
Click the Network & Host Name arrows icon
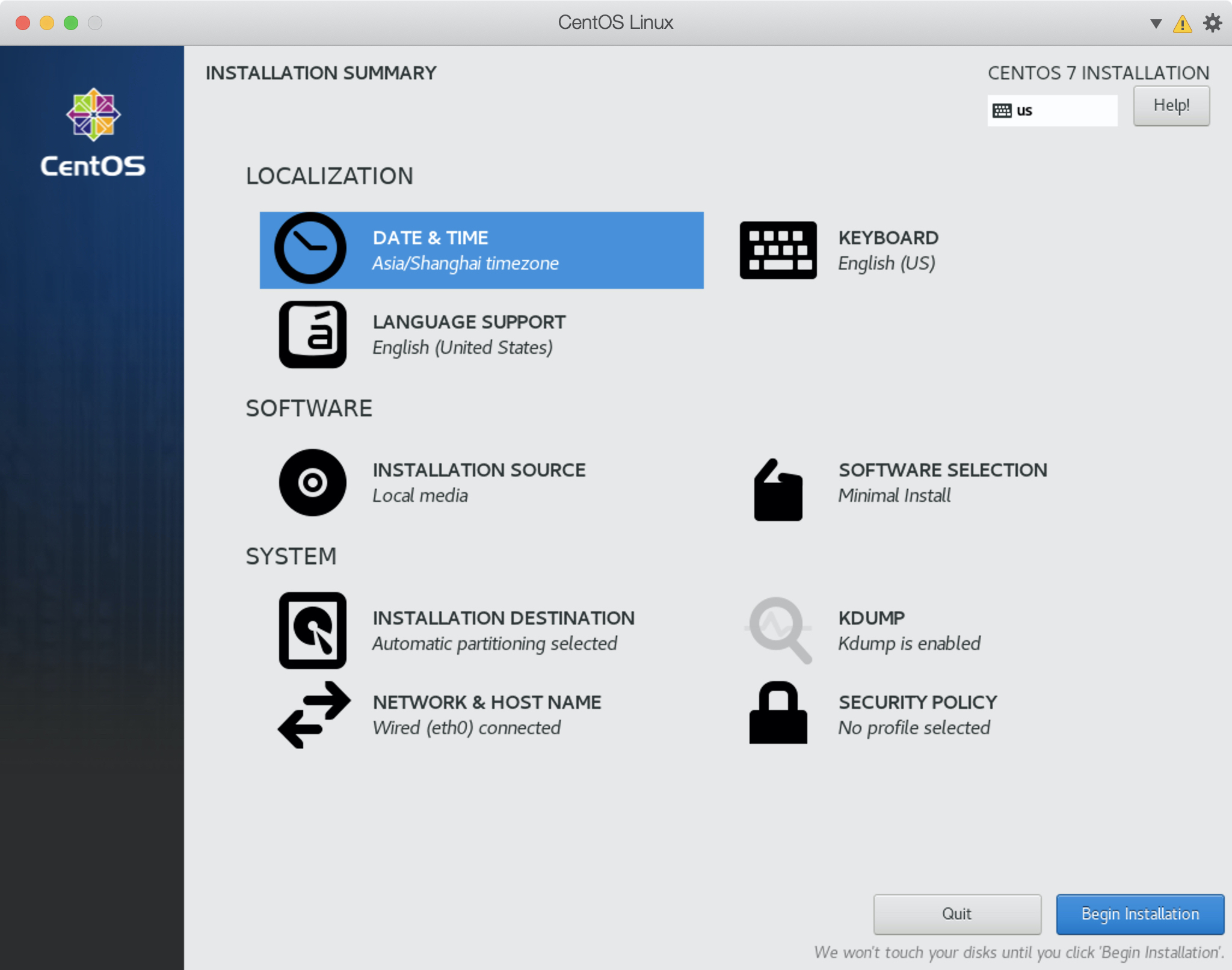314,715
